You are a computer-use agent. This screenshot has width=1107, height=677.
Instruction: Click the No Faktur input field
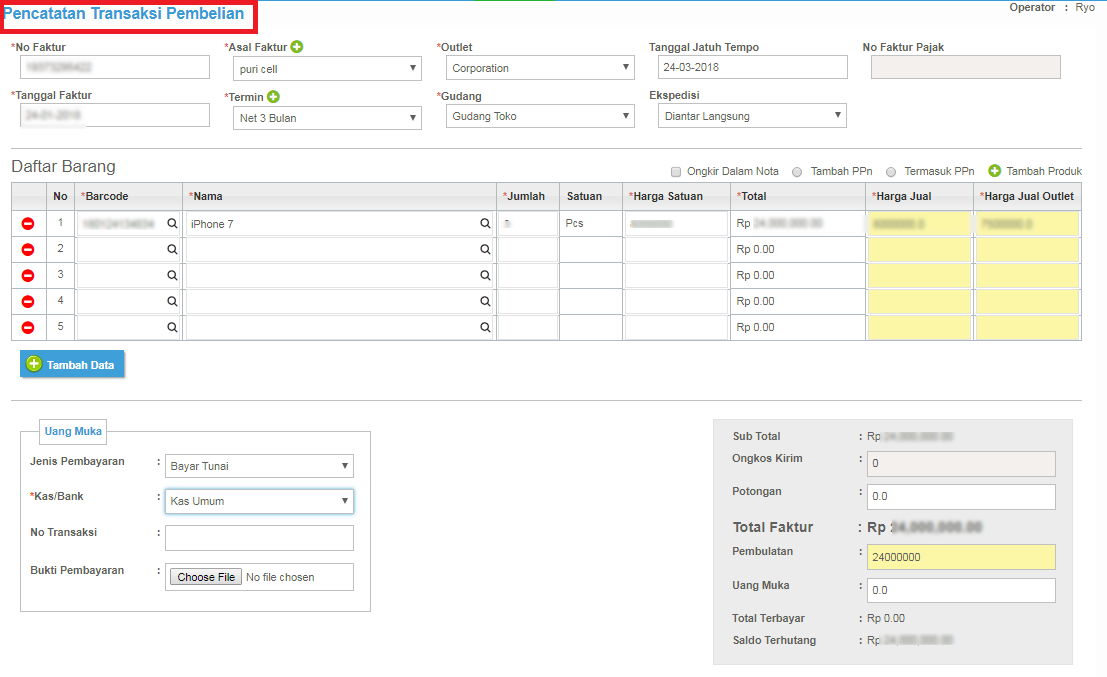pos(115,67)
